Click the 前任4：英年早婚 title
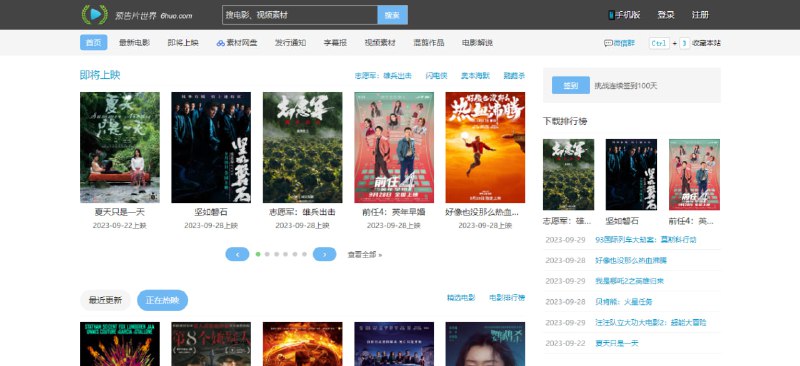This screenshot has height=366, width=800. (394, 212)
